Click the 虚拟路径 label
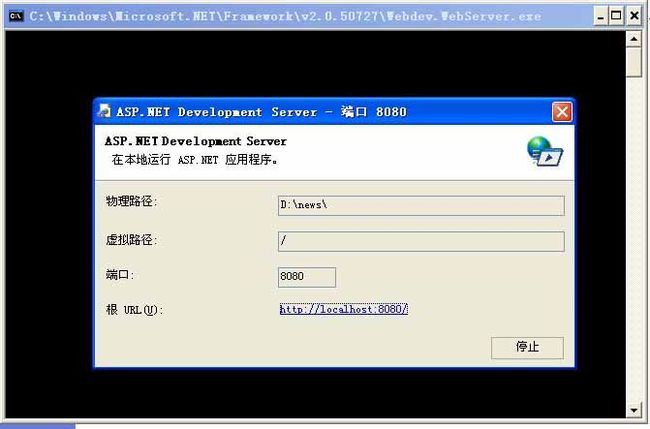This screenshot has height=429, width=650. coord(131,240)
